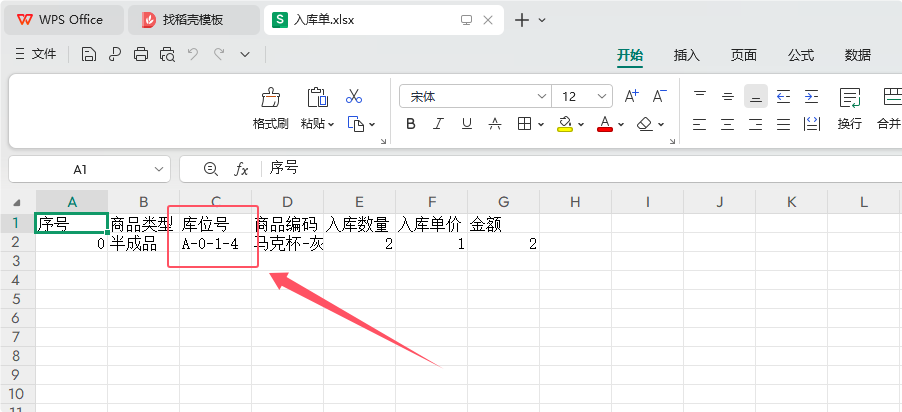Viewport: 902px width, 412px height.
Task: Click the Undo arrow
Action: (x=193, y=54)
